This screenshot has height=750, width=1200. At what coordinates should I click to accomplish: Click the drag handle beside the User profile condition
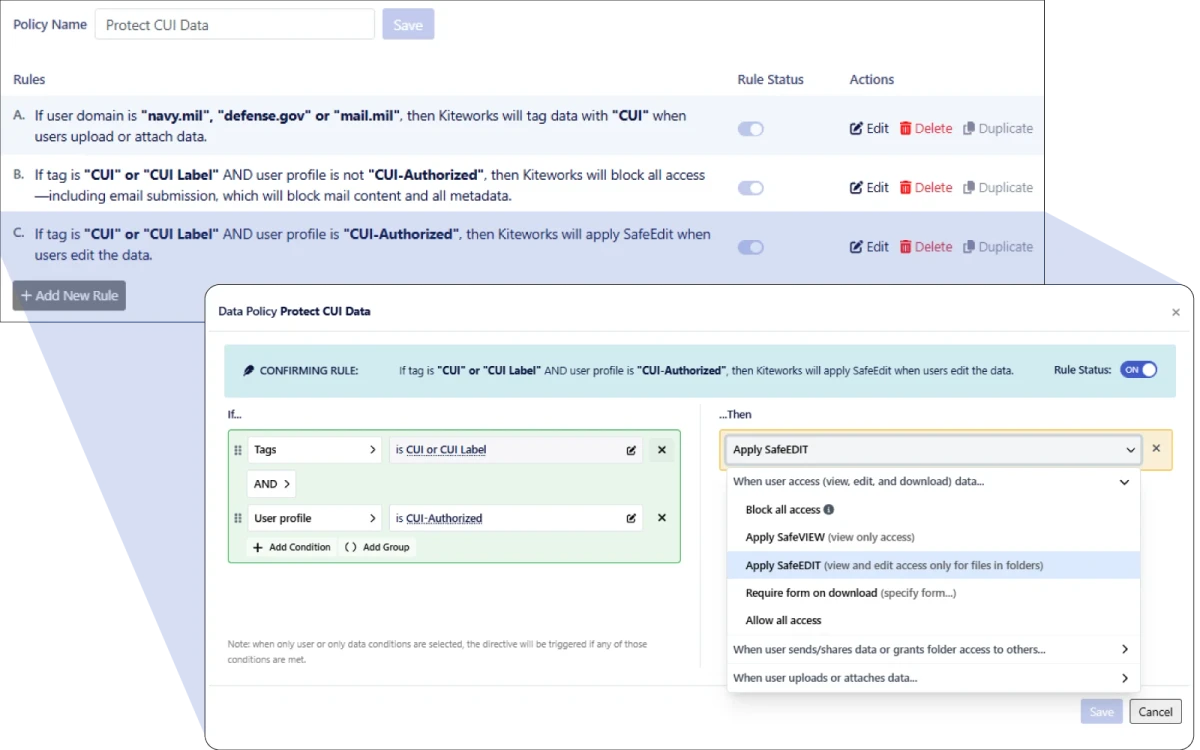pos(238,518)
